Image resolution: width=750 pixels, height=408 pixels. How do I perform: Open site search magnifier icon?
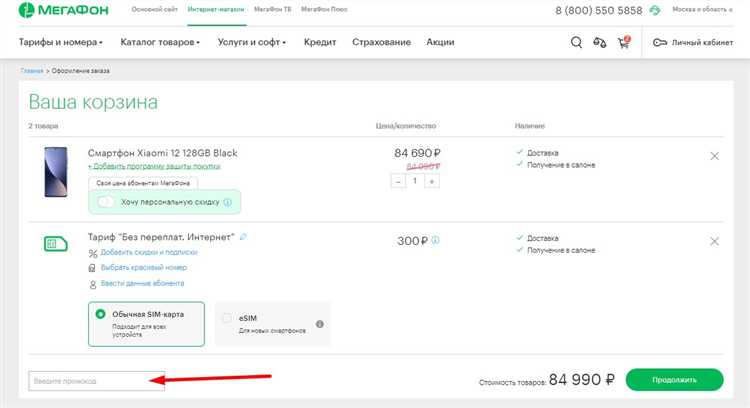(576, 43)
